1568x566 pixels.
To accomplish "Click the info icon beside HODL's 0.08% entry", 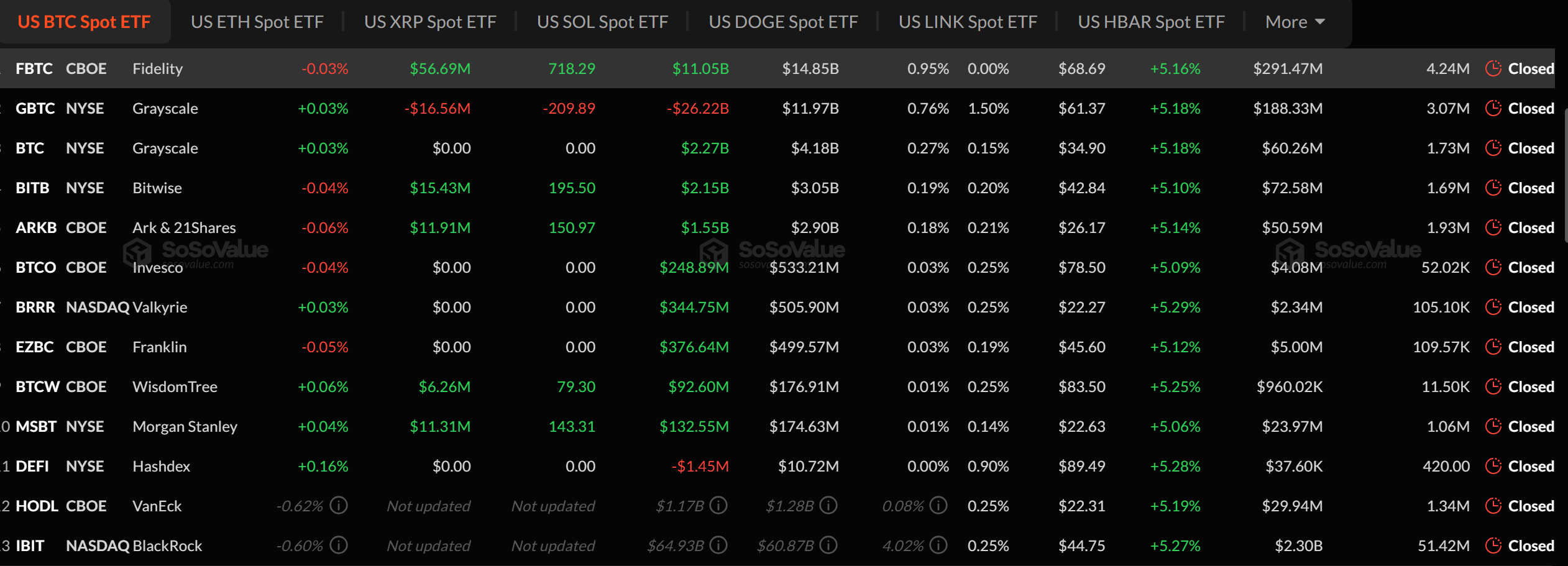I will coord(938,506).
